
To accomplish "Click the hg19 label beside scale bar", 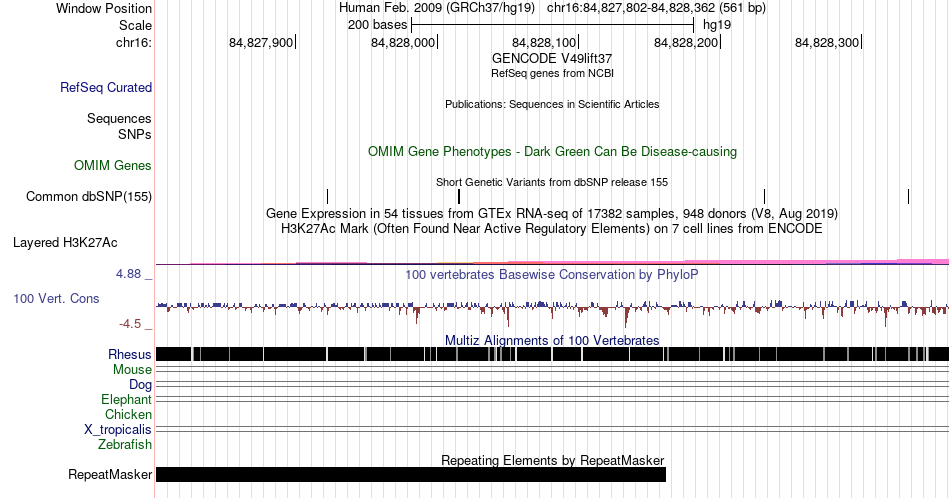I will point(717,25).
